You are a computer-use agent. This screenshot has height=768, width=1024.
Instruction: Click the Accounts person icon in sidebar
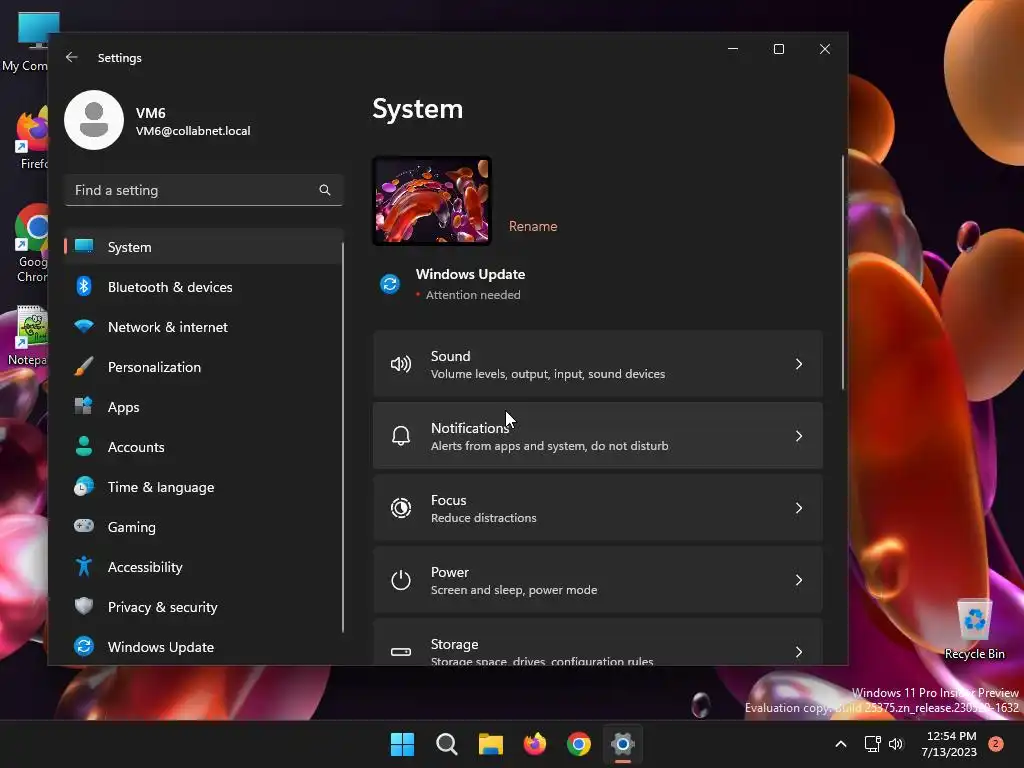tap(84, 446)
